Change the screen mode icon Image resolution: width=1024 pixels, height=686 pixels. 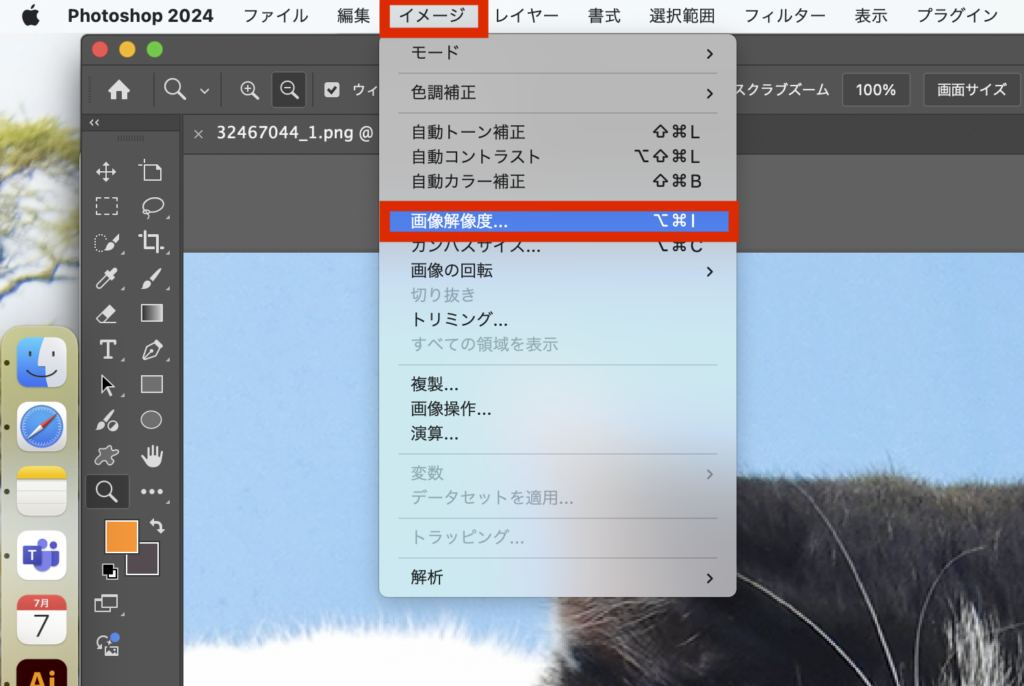(106, 603)
